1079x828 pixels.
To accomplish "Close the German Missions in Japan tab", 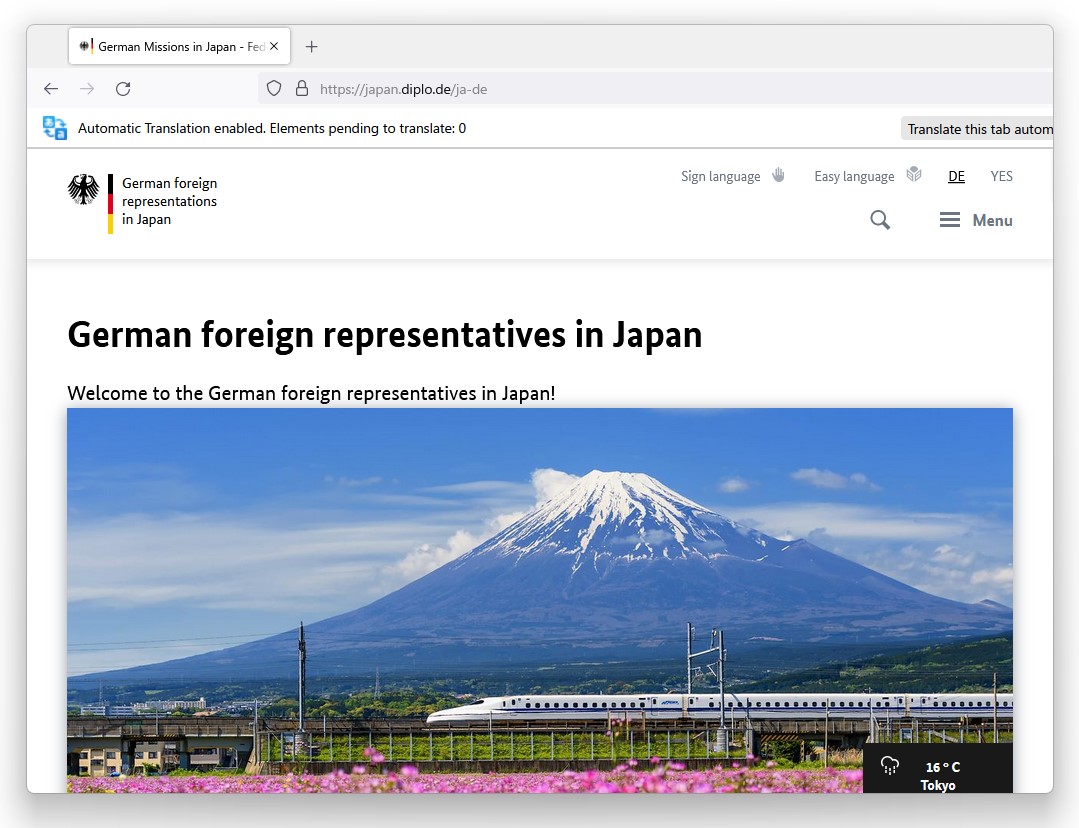I will point(273,45).
